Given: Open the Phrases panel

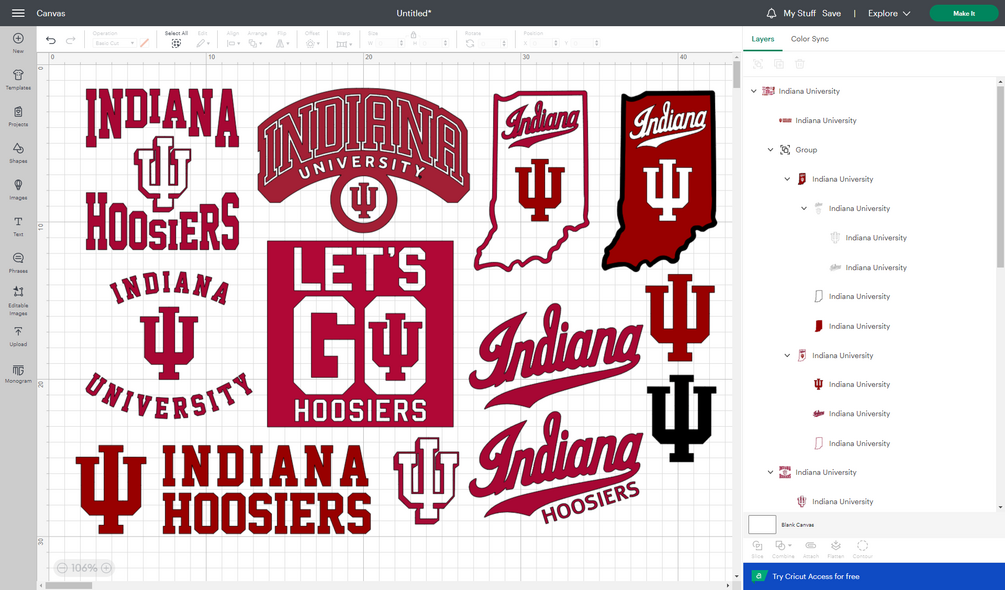Looking at the screenshot, I should (x=18, y=262).
